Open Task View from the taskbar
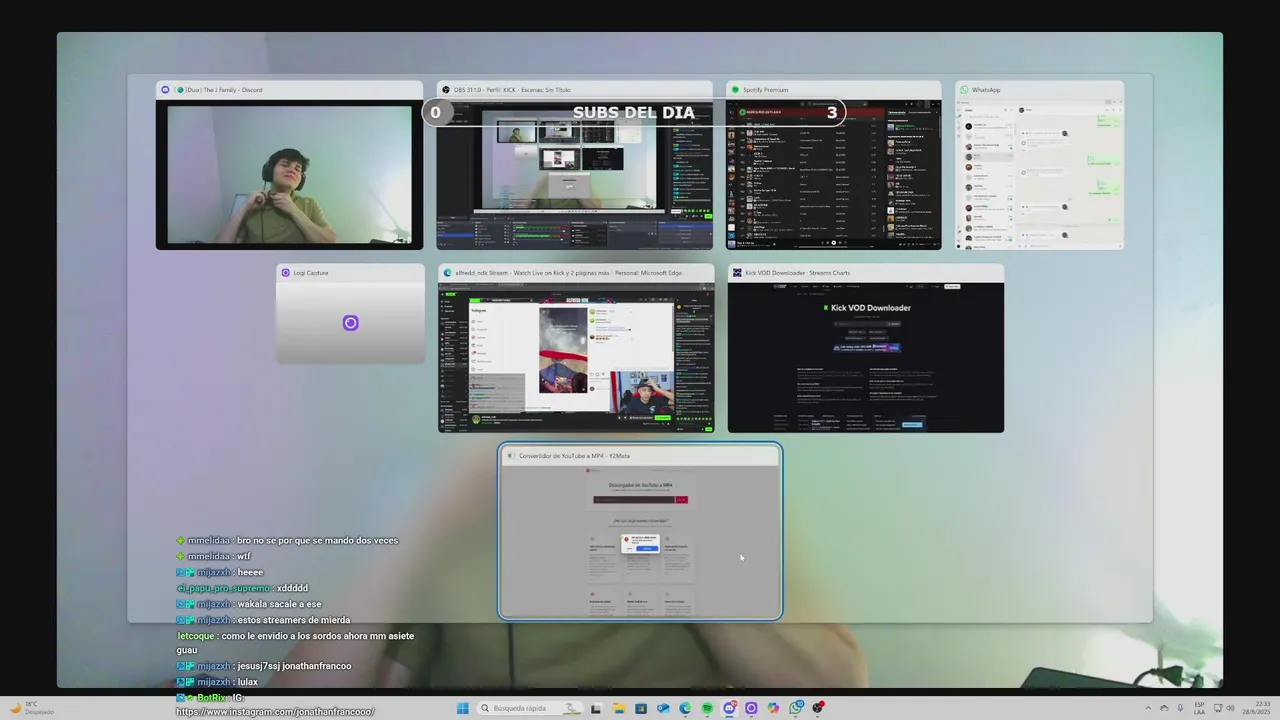 click(596, 708)
